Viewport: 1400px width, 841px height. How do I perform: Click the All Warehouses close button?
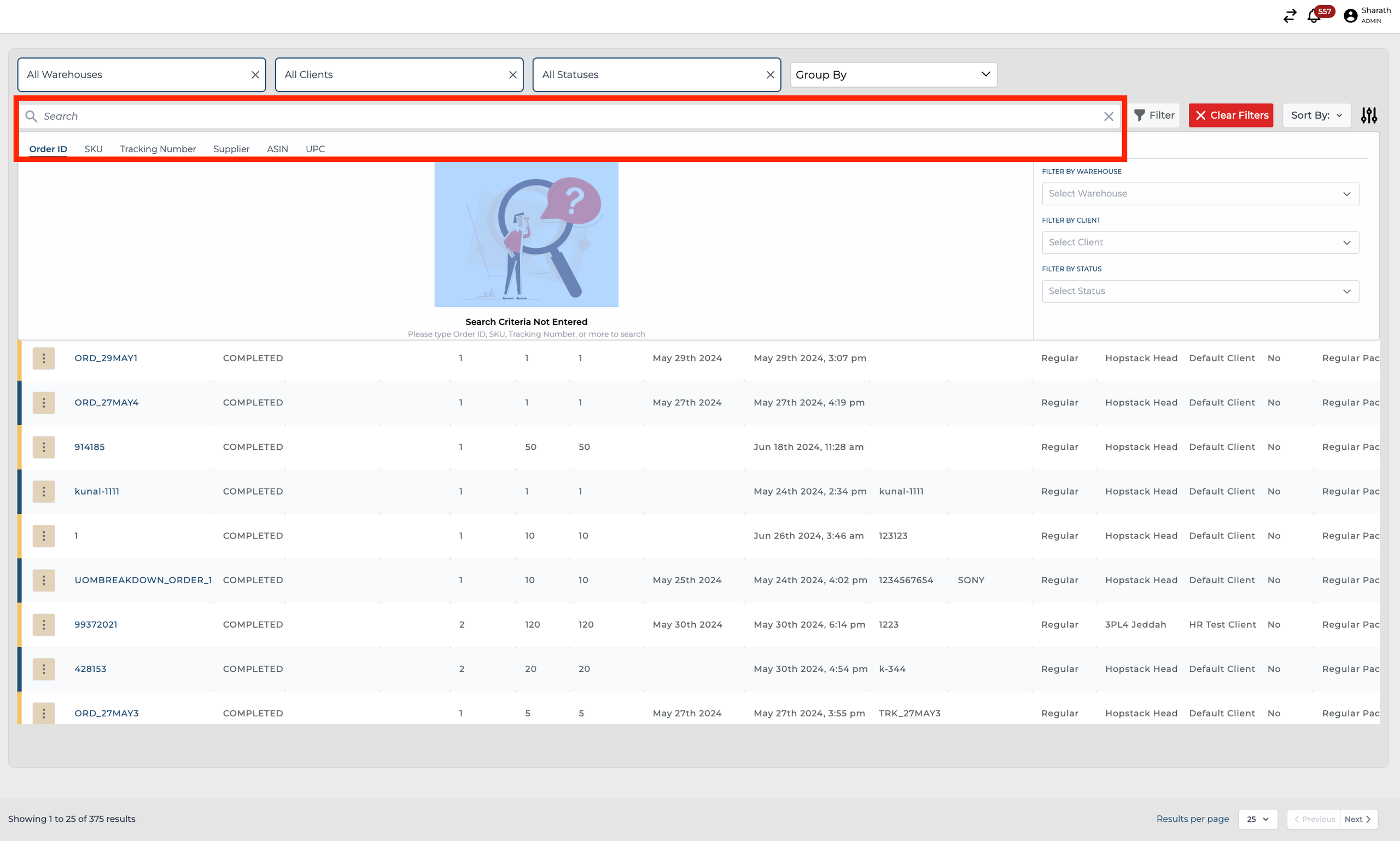click(255, 74)
